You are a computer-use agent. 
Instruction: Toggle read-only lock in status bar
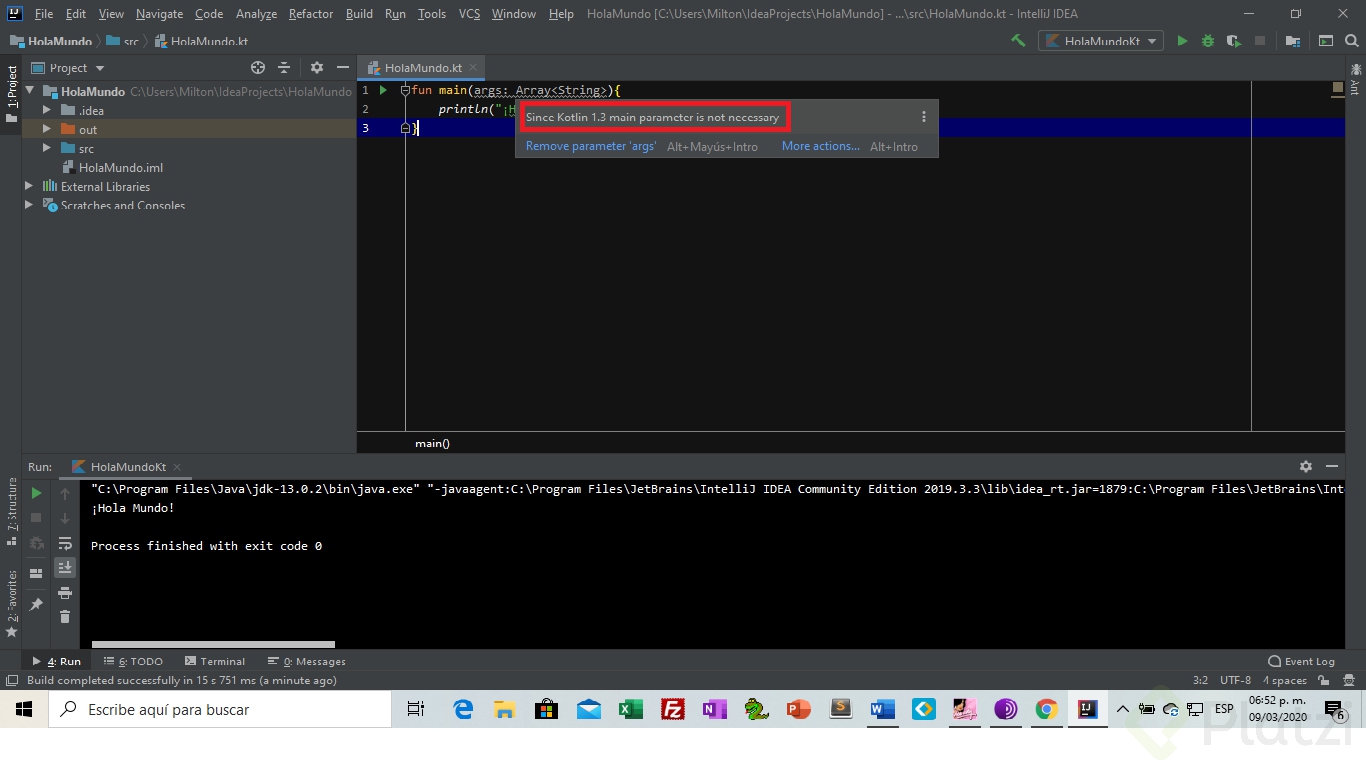[x=1323, y=680]
